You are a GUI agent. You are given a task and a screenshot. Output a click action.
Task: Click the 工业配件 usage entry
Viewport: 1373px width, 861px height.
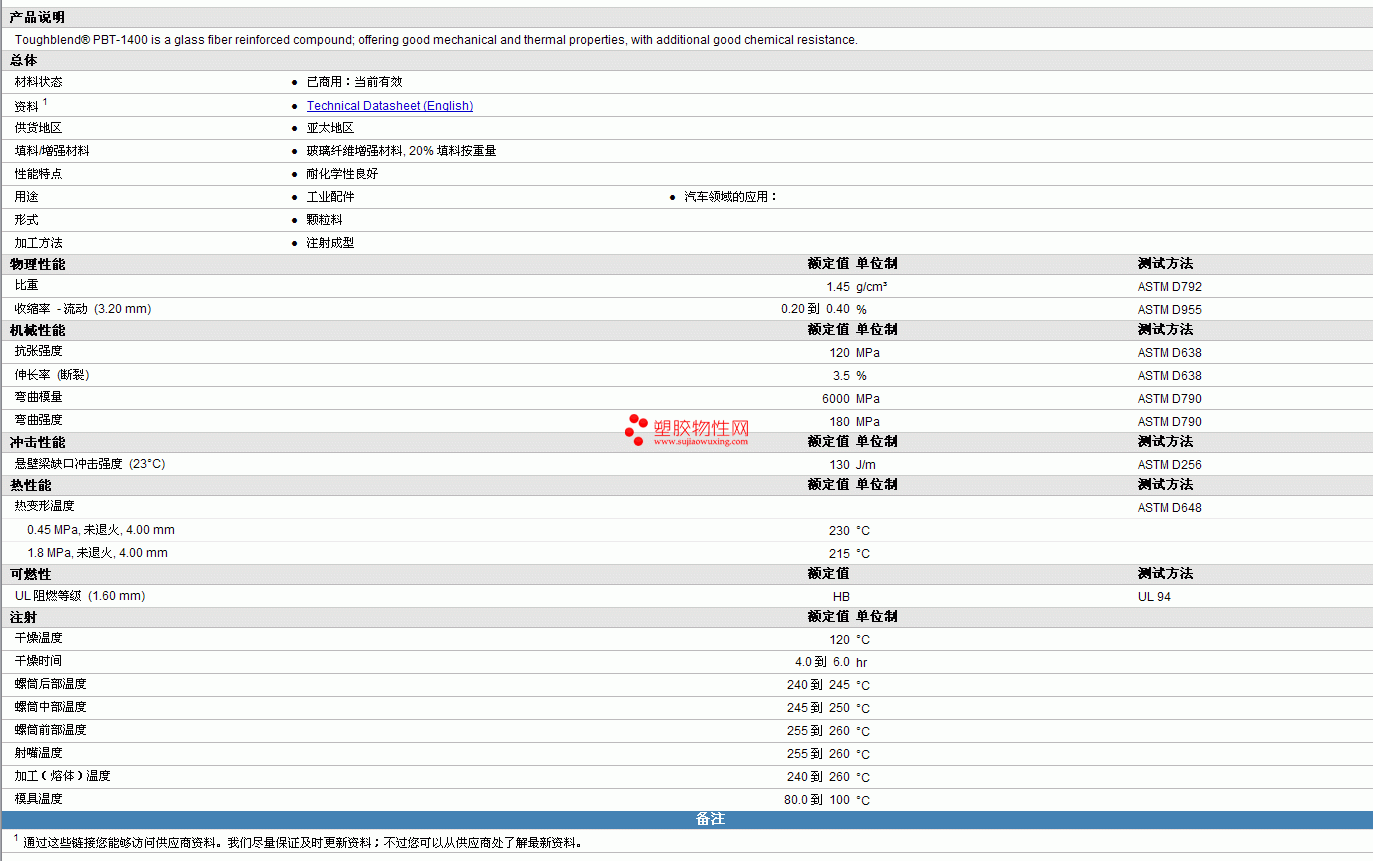point(330,197)
